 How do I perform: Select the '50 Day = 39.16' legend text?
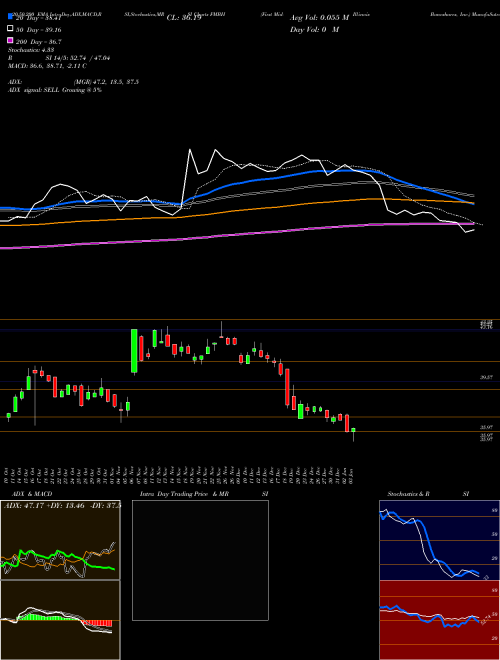coord(38,30)
